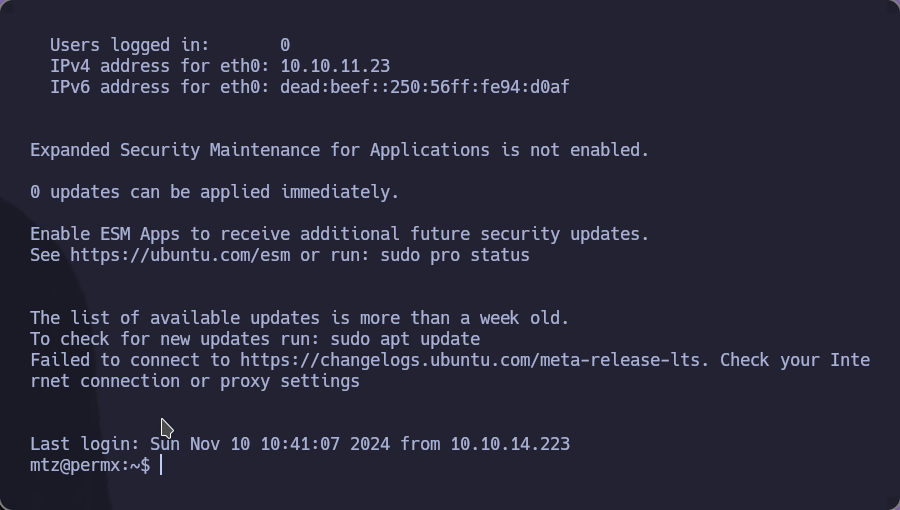This screenshot has height=510, width=900.
Task: Click the last login IP 10.10.14.223
Action: pos(510,444)
